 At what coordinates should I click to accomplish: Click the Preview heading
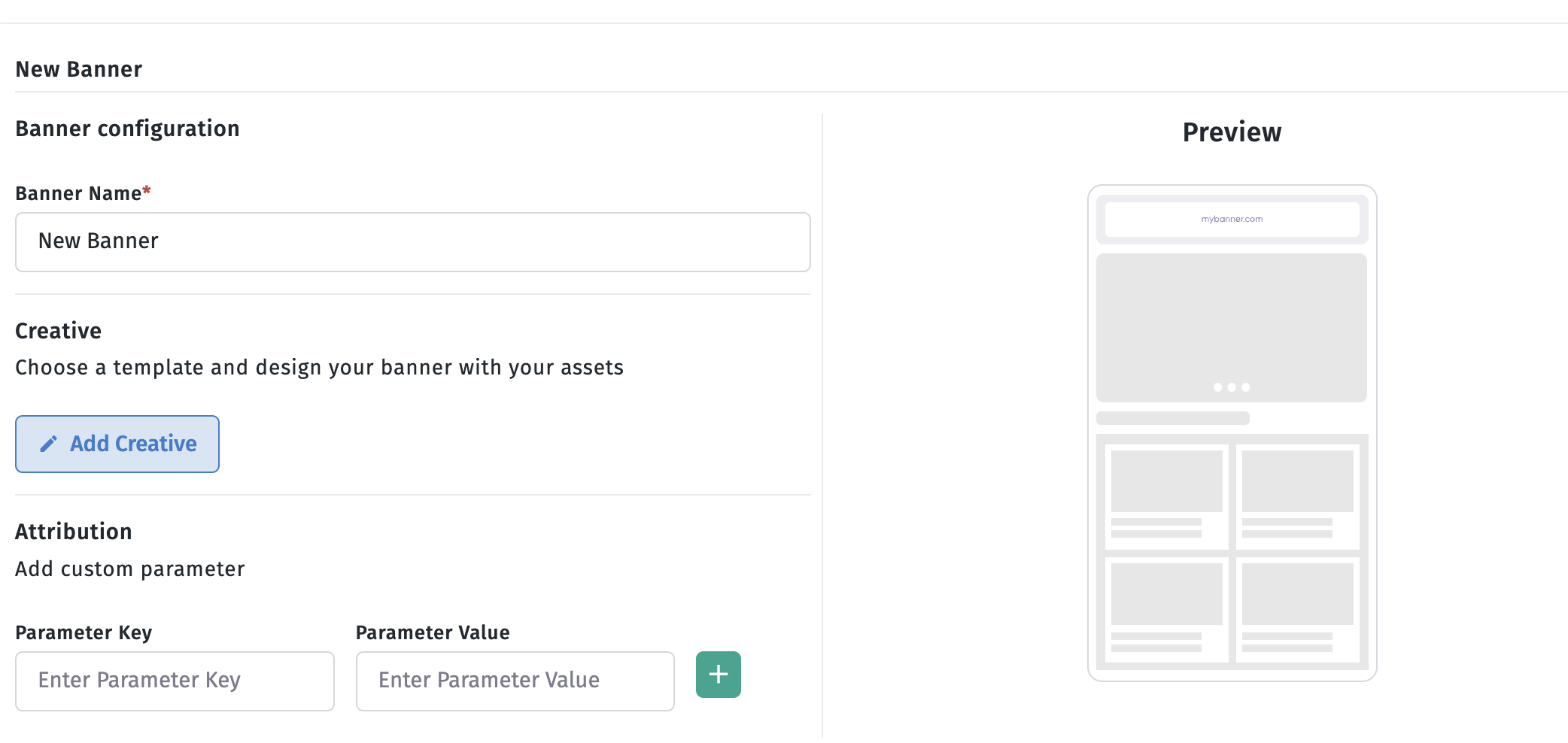(1232, 132)
